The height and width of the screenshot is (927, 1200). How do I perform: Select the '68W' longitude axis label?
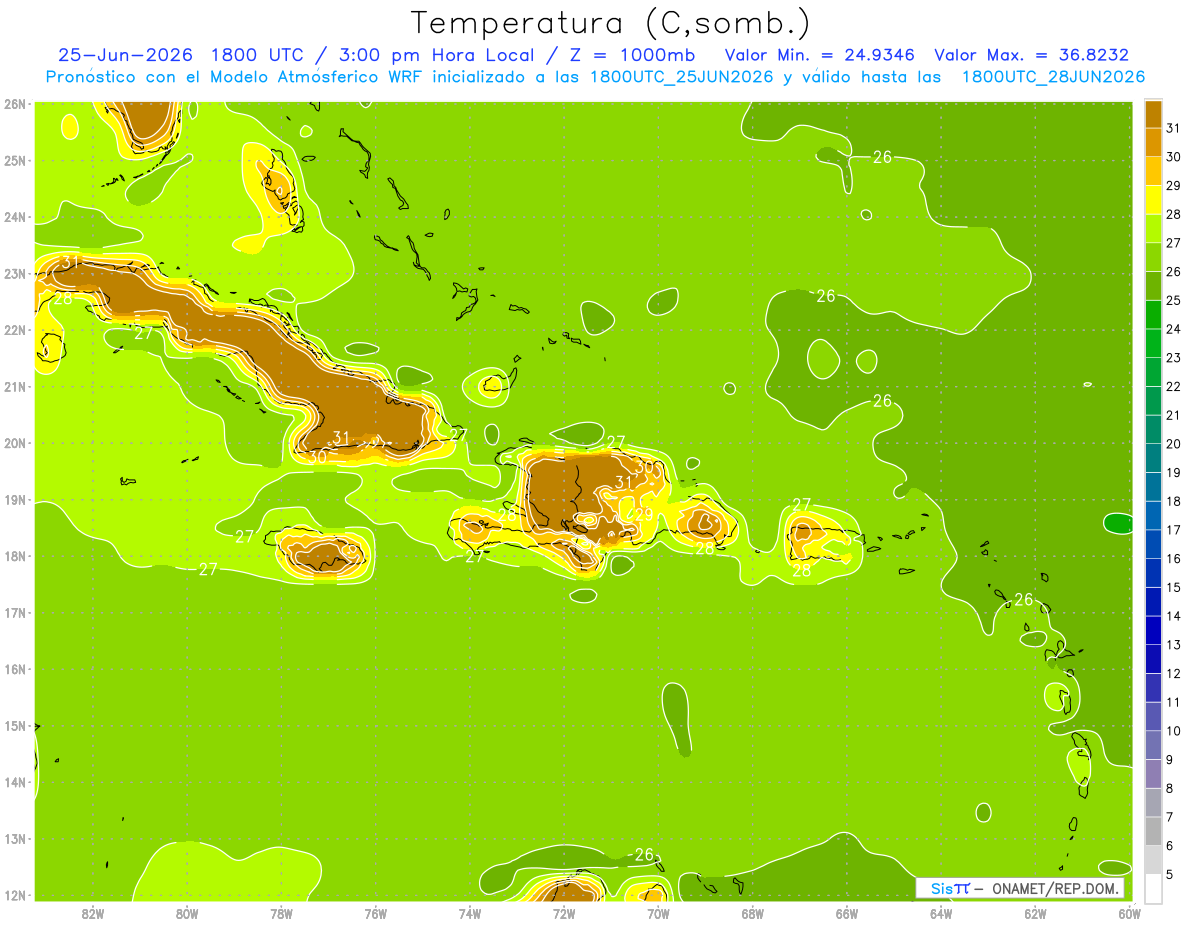point(752,913)
